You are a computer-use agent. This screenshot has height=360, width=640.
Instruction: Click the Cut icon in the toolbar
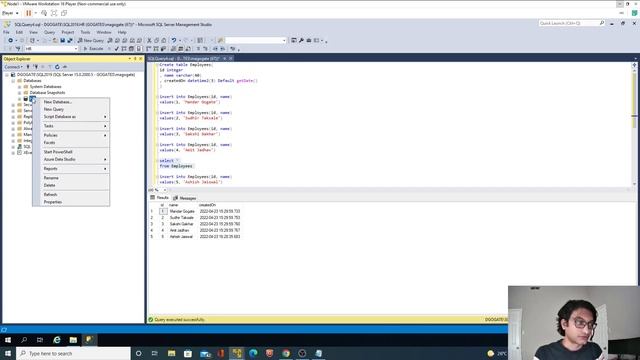point(149,40)
